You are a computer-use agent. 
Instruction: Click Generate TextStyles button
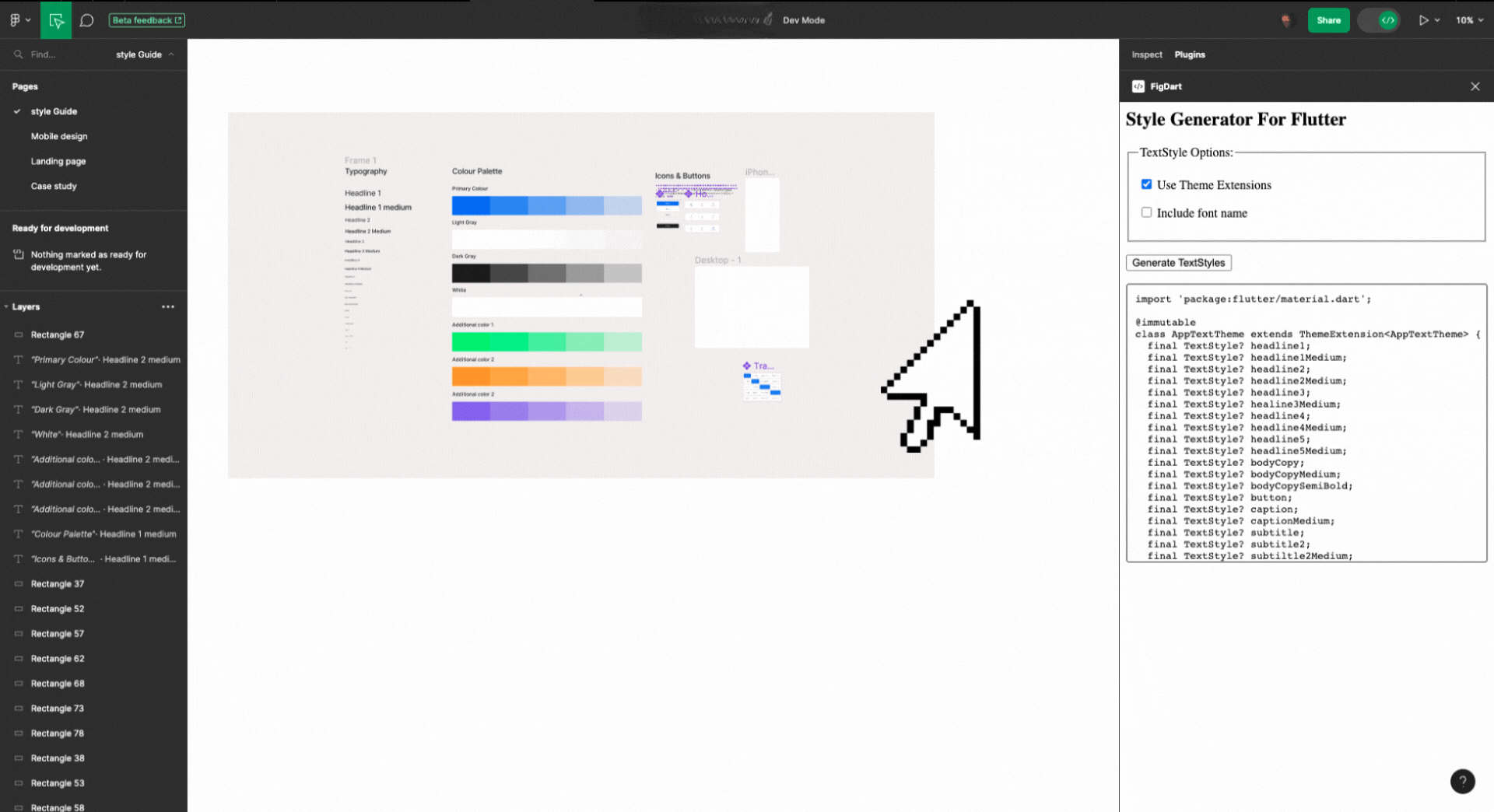(x=1178, y=263)
